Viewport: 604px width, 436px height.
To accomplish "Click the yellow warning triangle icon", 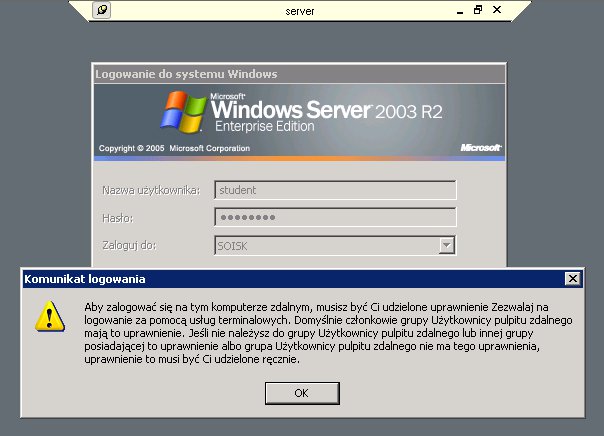I will (x=50, y=316).
